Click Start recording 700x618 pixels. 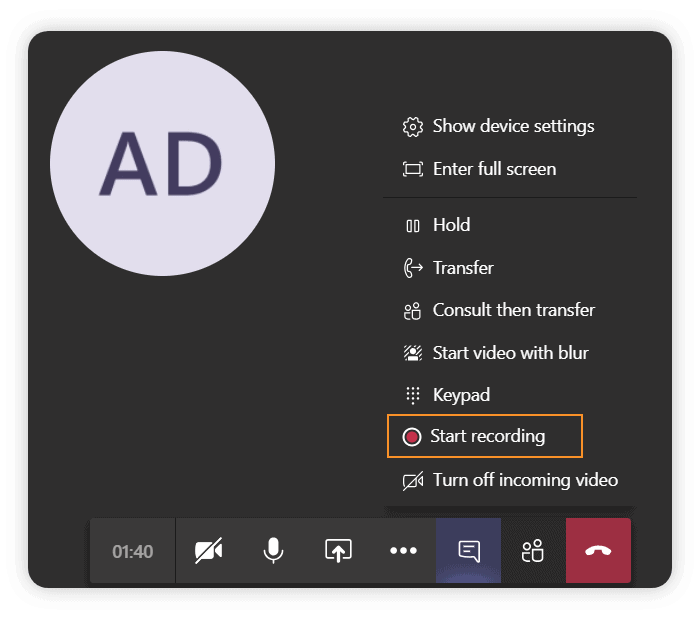[485, 436]
